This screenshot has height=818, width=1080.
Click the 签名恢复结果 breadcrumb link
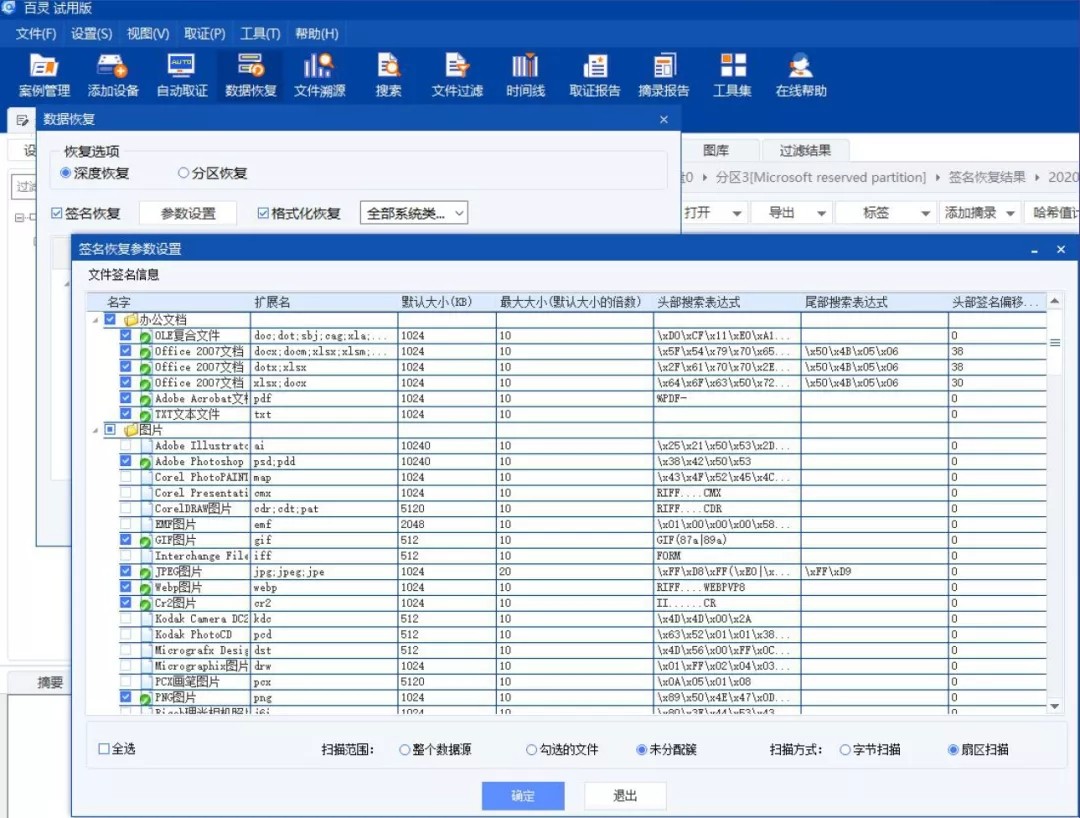pyautogui.click(x=987, y=177)
